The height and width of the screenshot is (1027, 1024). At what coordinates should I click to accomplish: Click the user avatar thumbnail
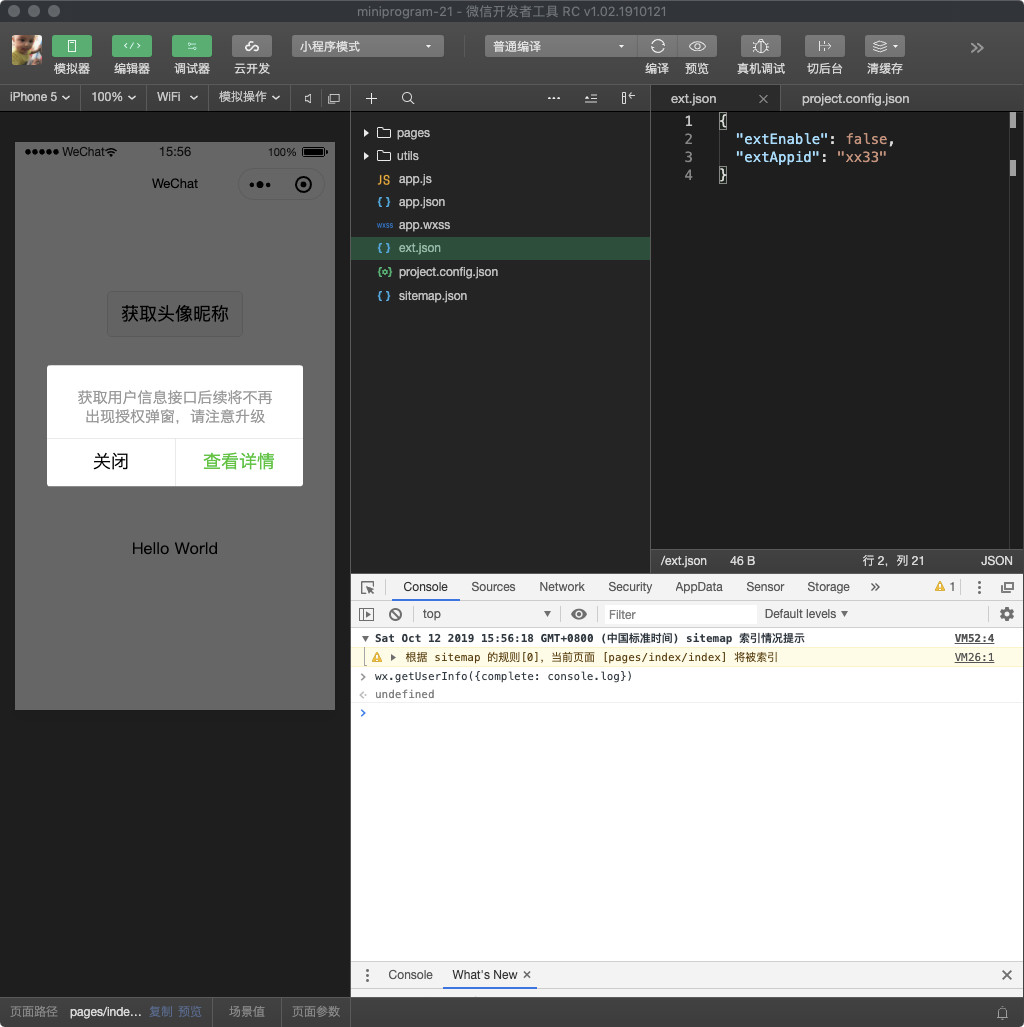(27, 50)
